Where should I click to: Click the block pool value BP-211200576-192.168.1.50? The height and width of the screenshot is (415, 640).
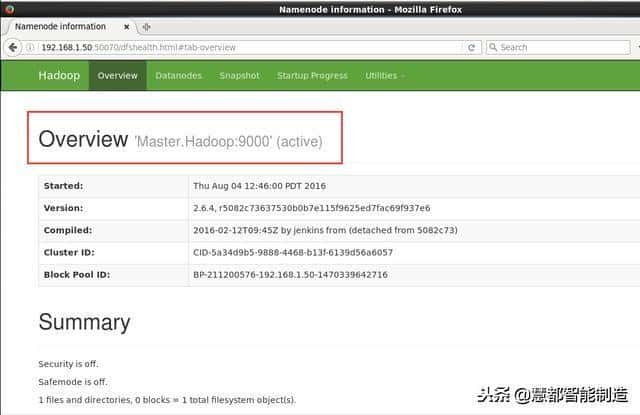coord(290,275)
